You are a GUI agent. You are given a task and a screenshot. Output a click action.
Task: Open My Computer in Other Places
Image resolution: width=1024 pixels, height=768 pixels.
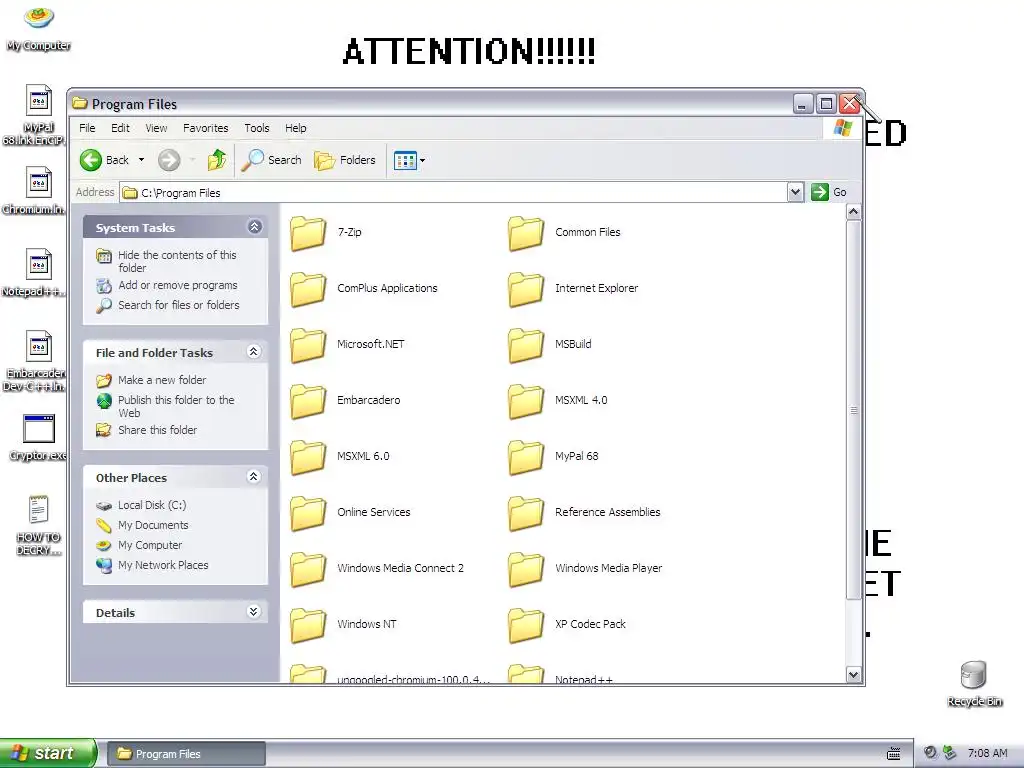point(150,545)
